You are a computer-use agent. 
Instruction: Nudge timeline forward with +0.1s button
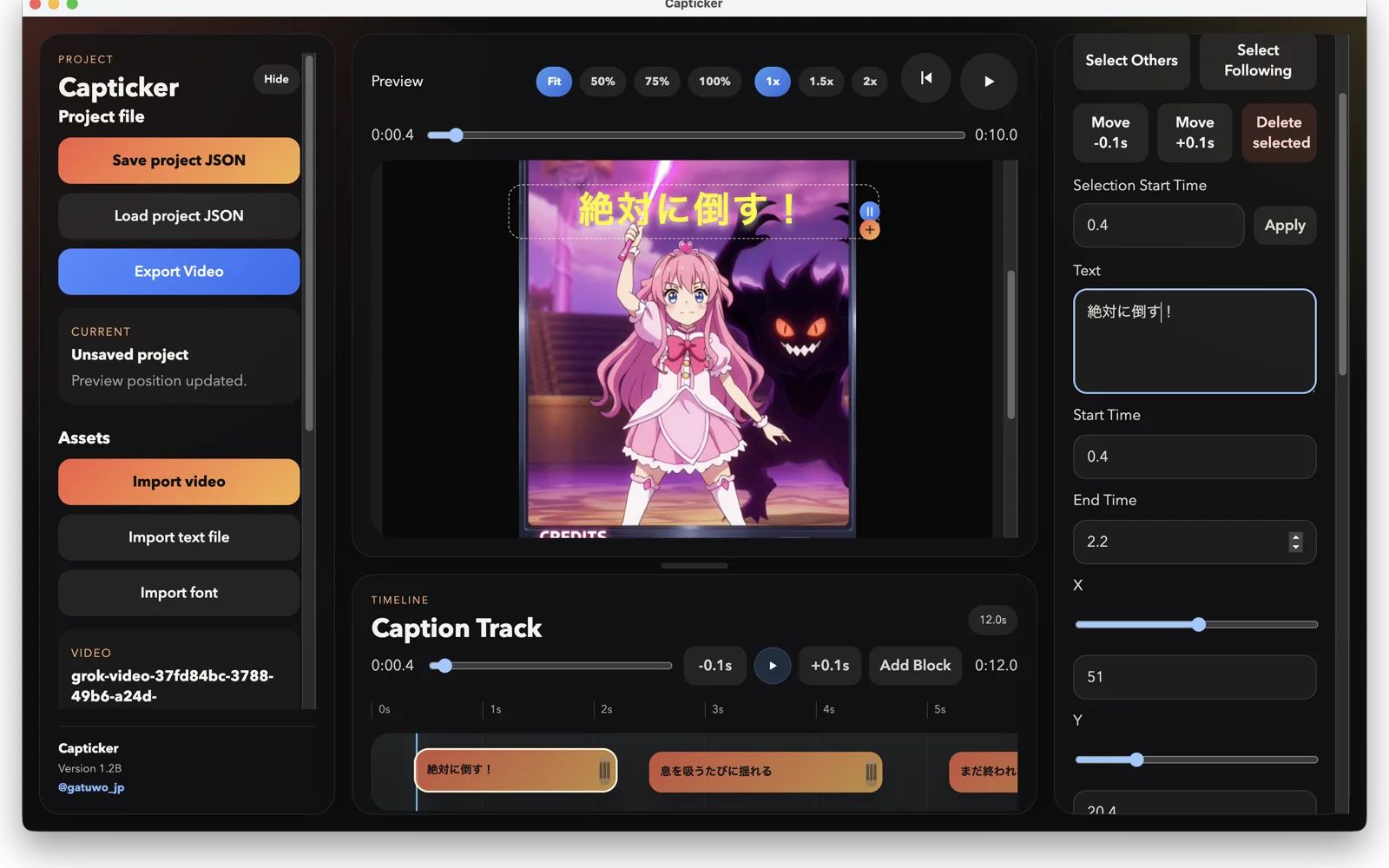830,666
